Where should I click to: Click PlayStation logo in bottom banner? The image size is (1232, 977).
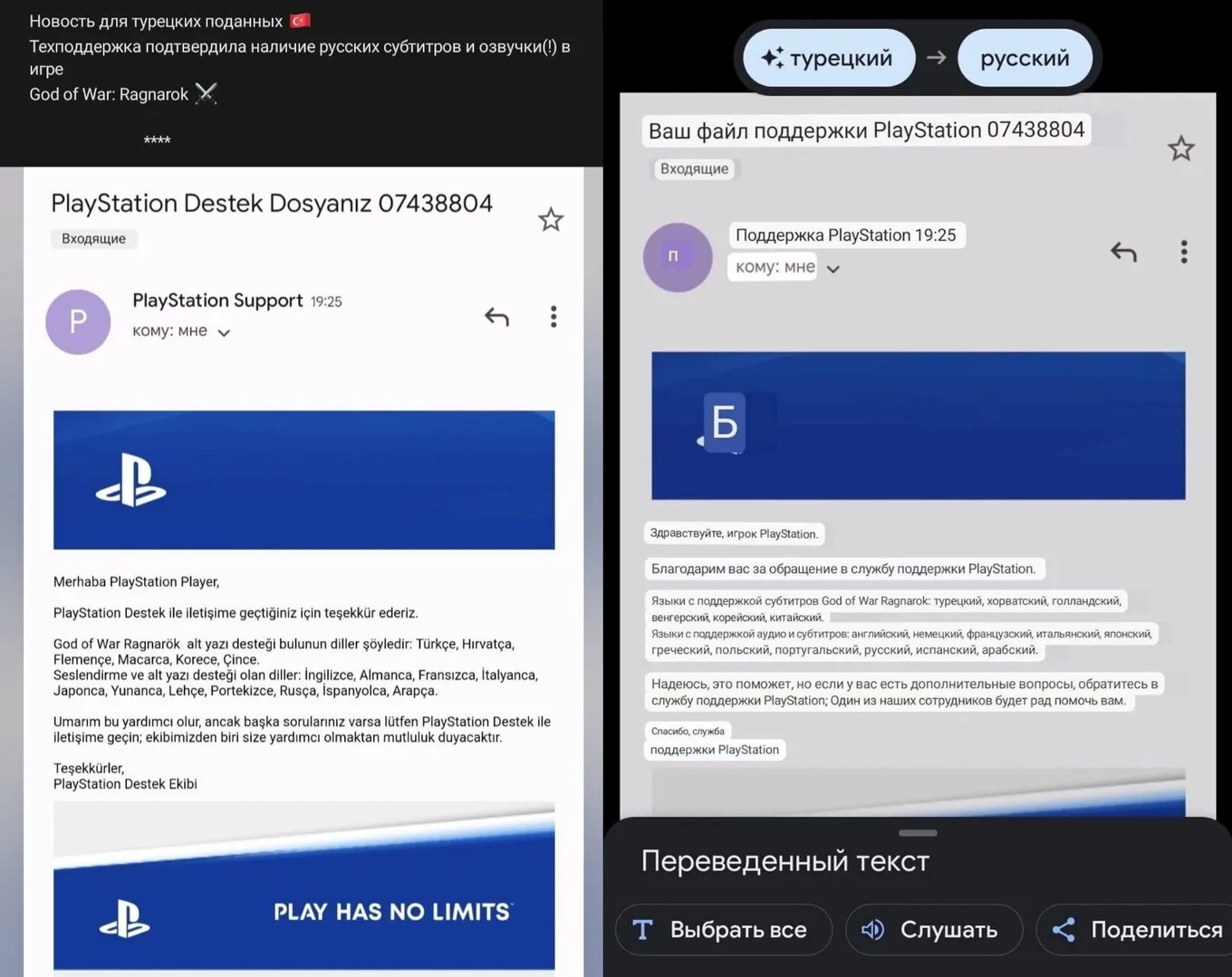click(x=124, y=919)
